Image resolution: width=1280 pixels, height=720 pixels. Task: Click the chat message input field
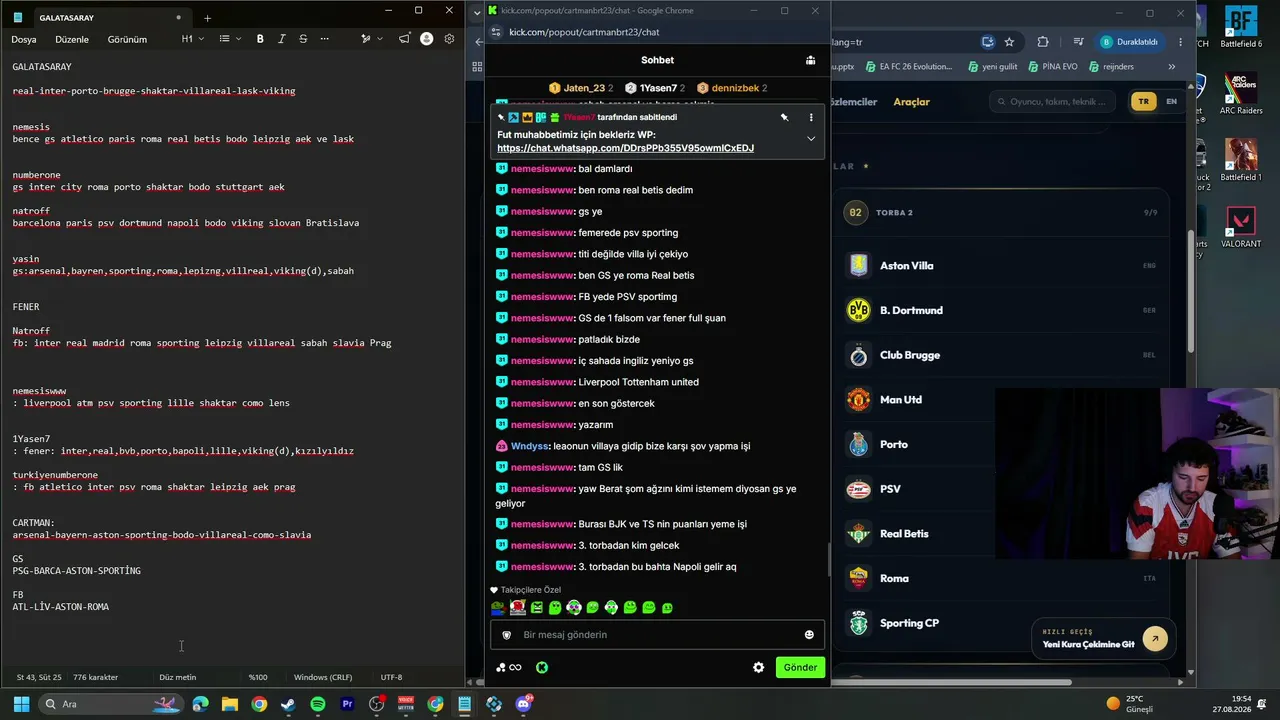(x=655, y=635)
